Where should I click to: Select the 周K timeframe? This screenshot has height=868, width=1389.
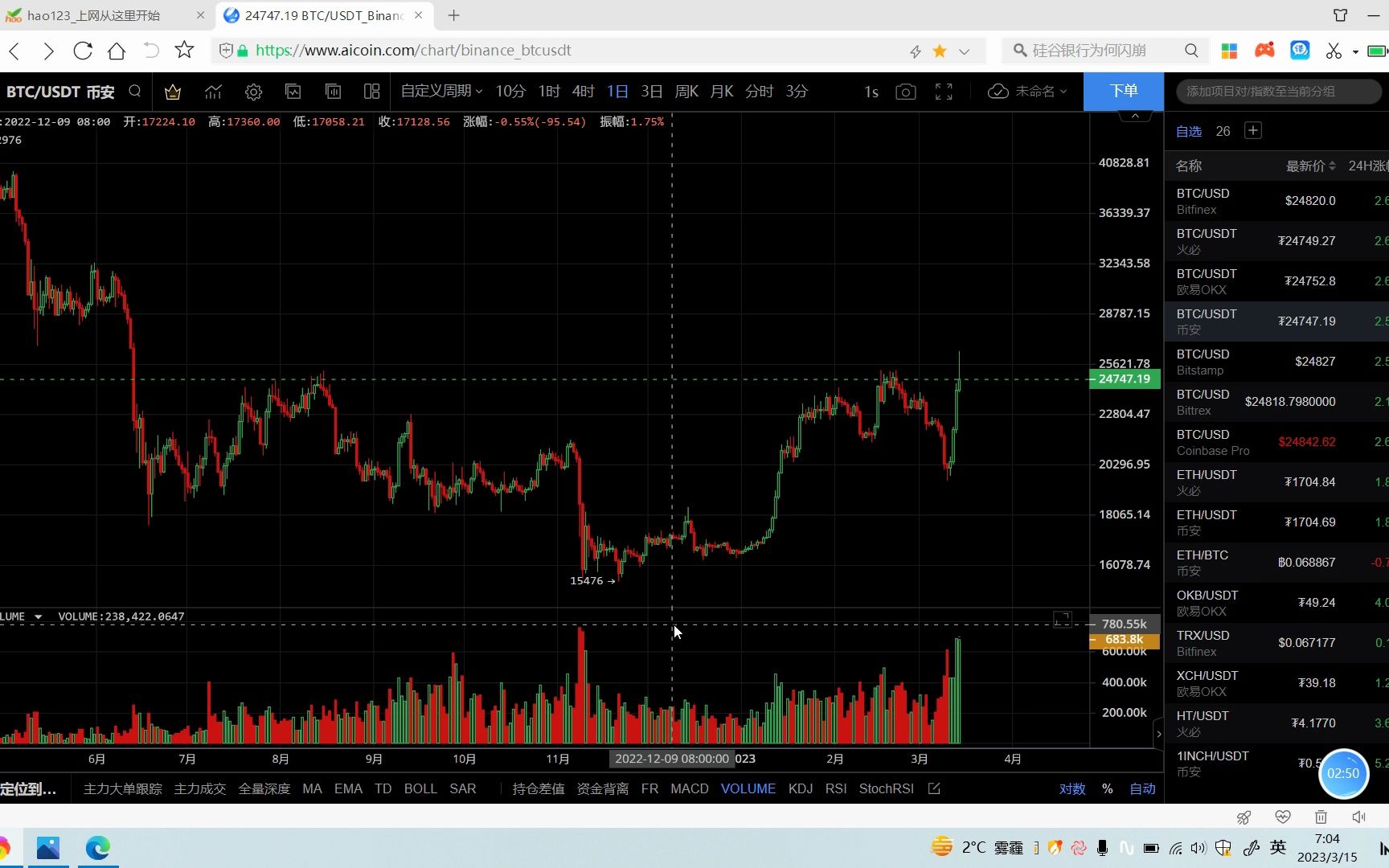[x=686, y=92]
